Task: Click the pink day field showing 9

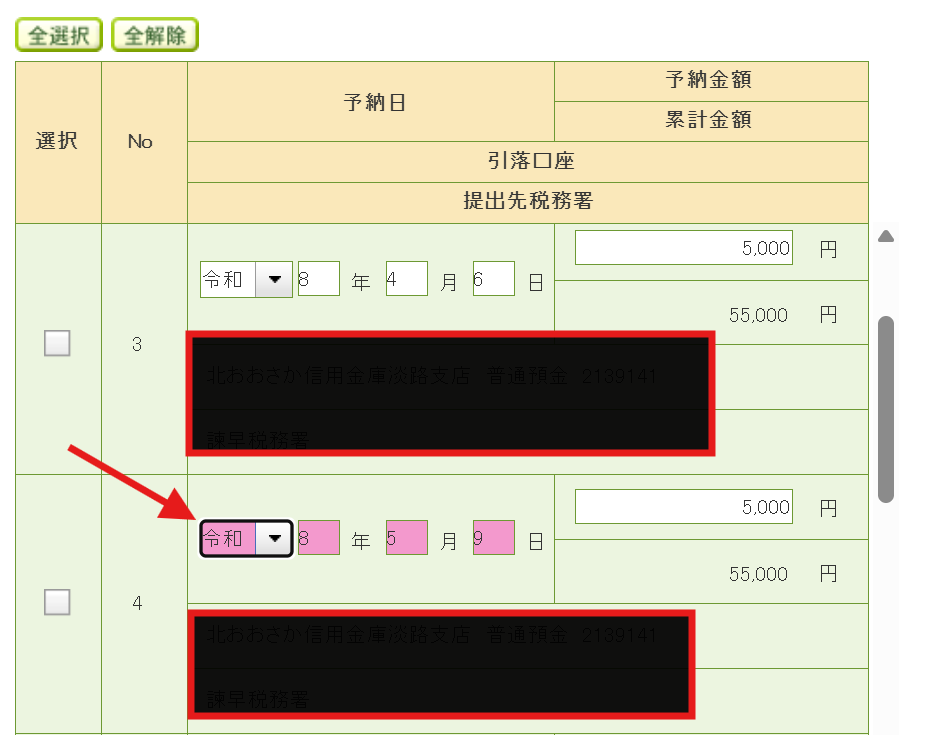Action: [x=493, y=539]
